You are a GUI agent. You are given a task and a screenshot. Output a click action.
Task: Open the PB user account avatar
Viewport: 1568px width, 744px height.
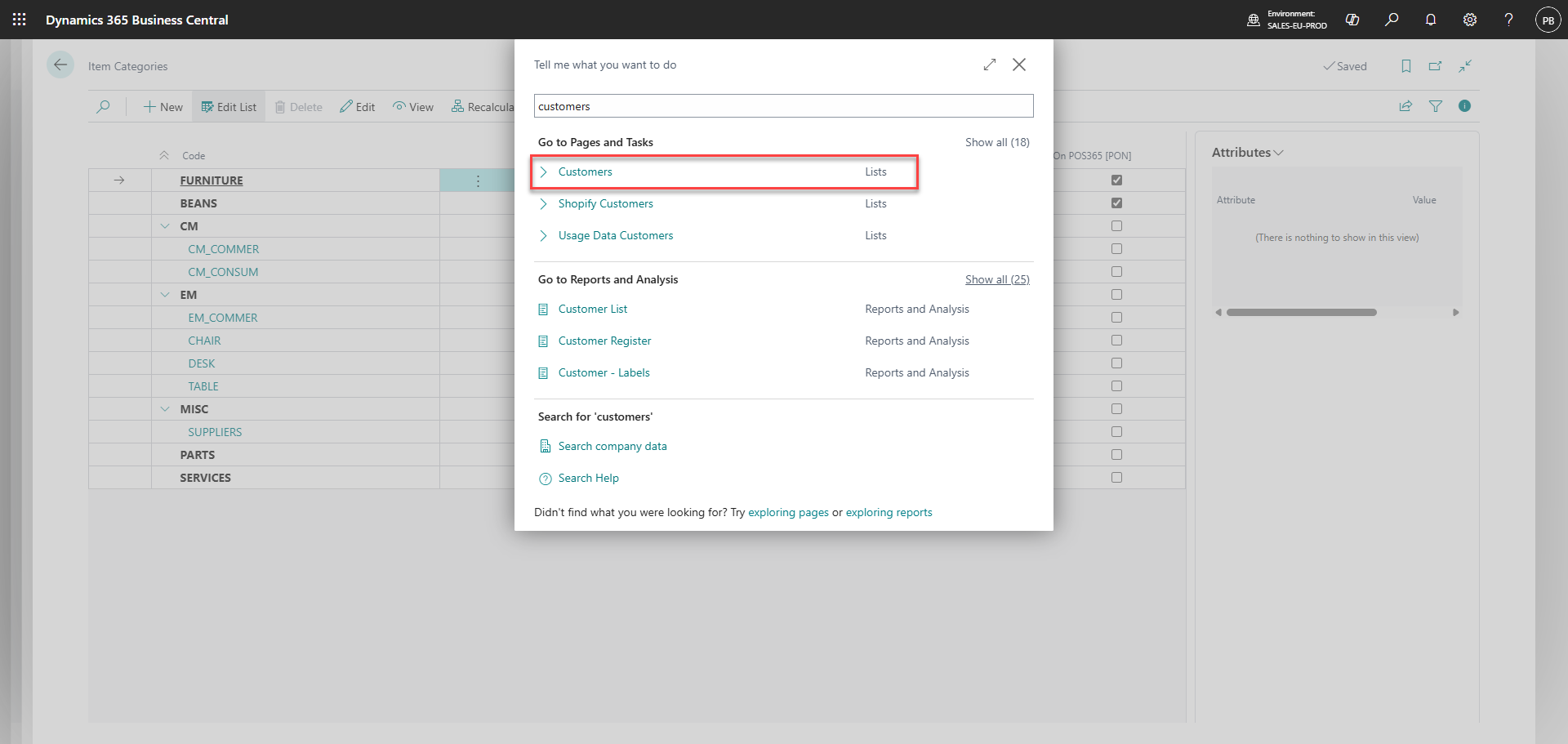click(1548, 20)
